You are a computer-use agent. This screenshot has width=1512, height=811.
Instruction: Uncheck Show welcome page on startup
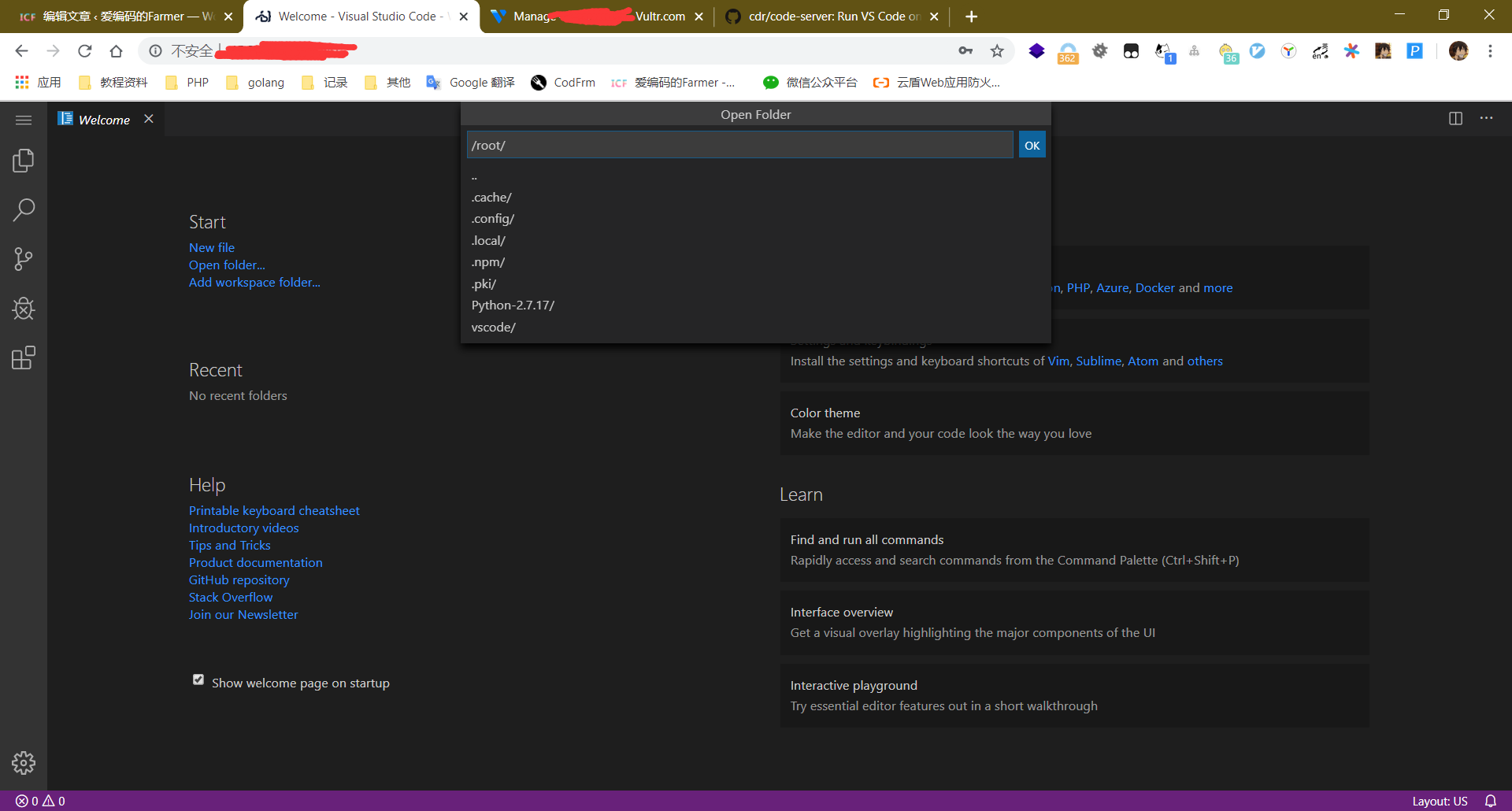pos(198,680)
